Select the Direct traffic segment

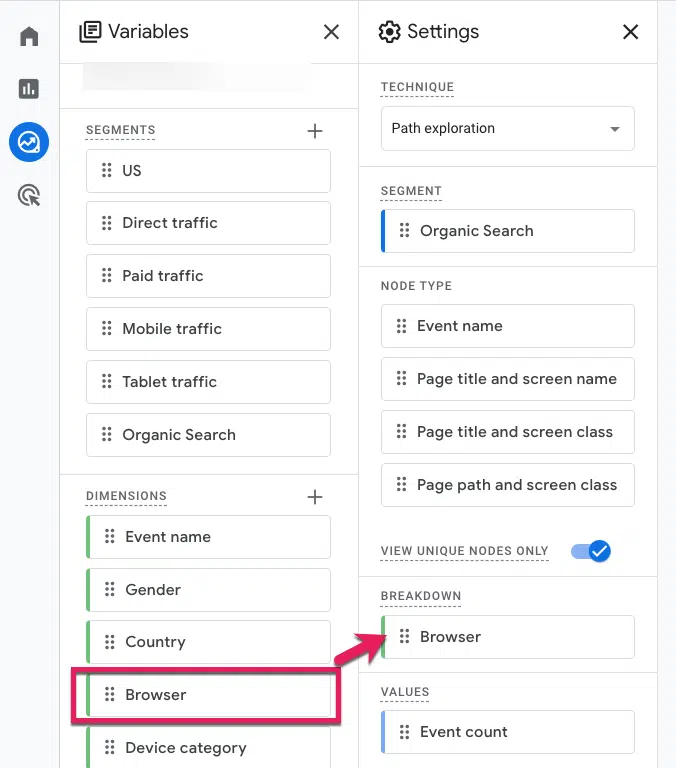pos(208,223)
